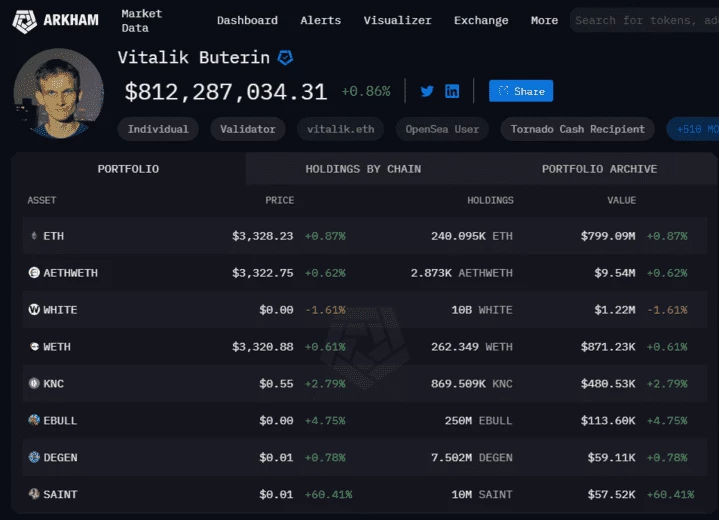Click the $1.22M WHITE value
The width and height of the screenshot is (719, 520).
(x=615, y=310)
